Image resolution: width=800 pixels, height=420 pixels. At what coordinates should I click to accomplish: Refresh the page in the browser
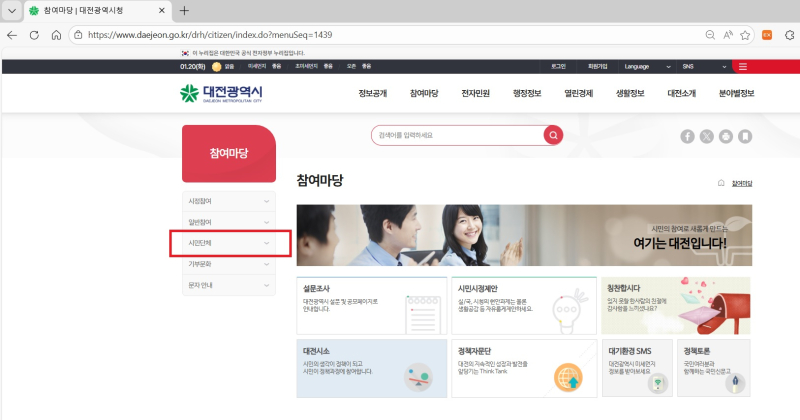tap(34, 34)
